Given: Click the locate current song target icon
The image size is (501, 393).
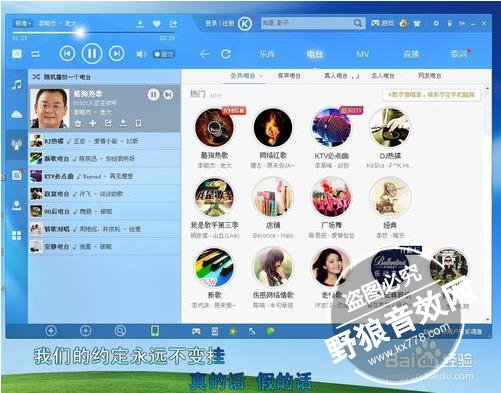Looking at the screenshot, I should tap(86, 331).
